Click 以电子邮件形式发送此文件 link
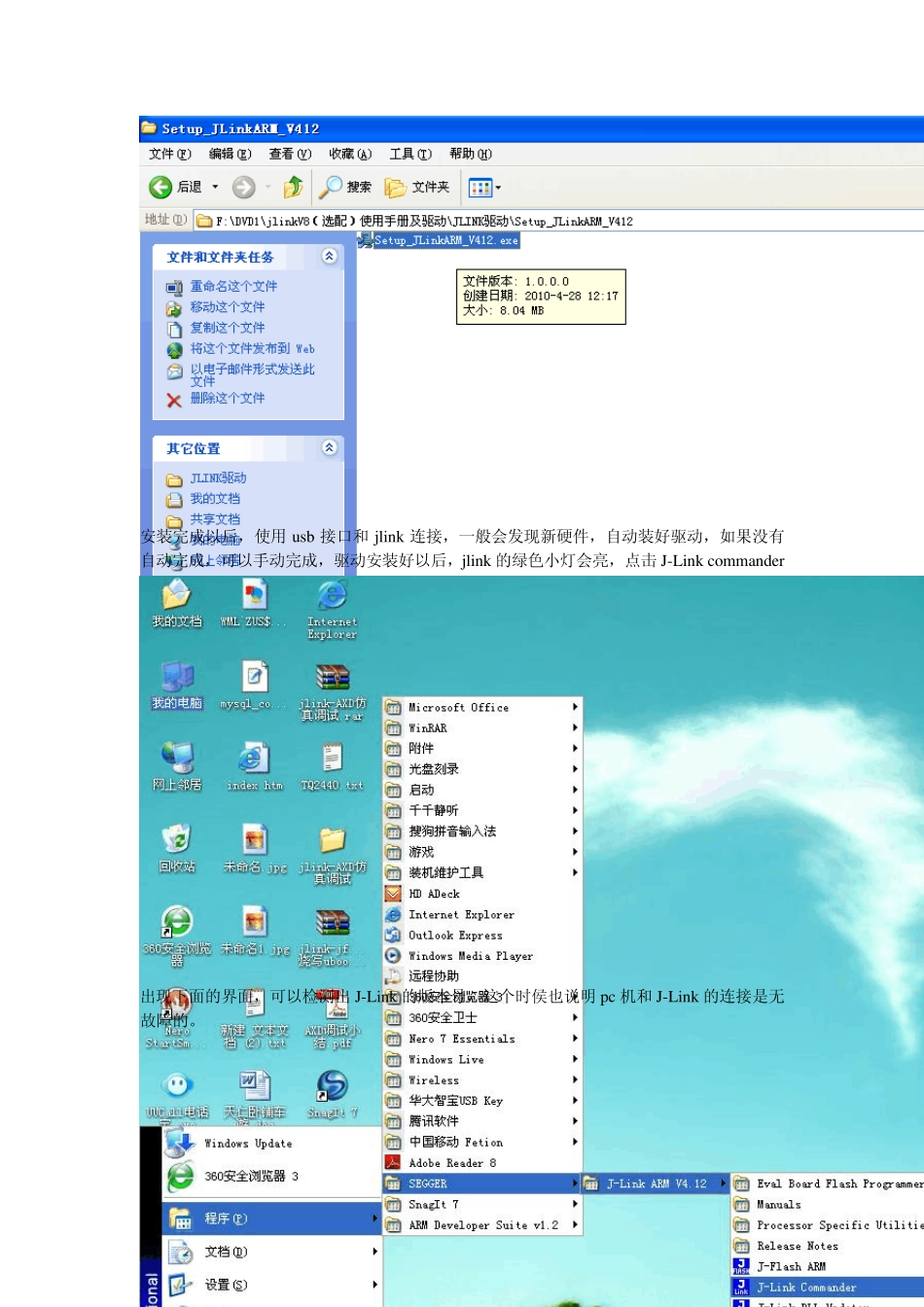 point(253,374)
